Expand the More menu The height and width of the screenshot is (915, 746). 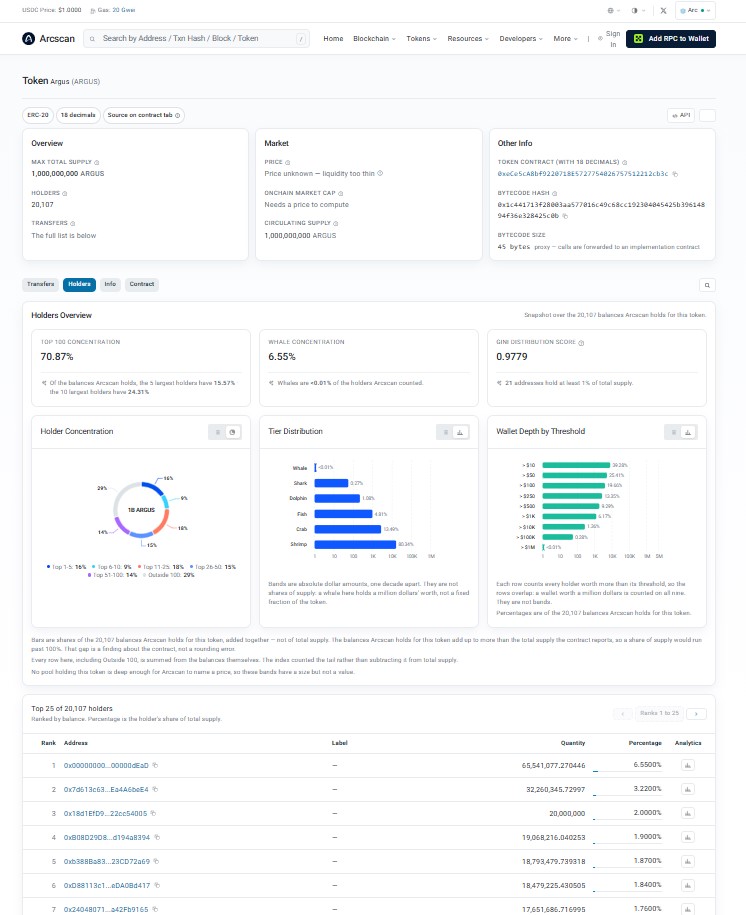(565, 39)
